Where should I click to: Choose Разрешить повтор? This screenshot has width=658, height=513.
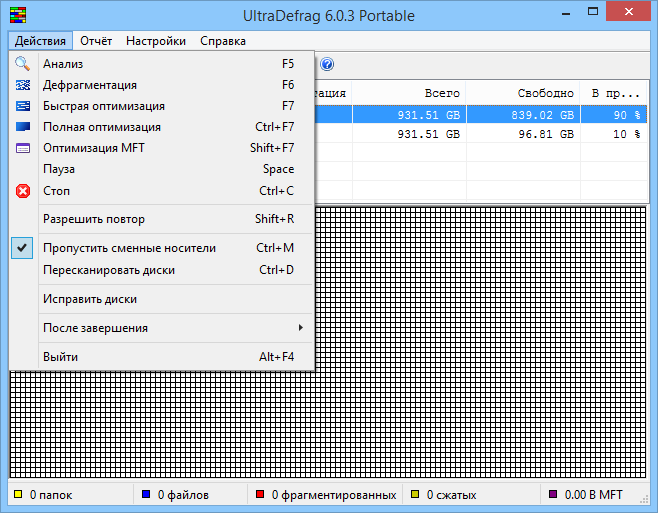click(162, 219)
